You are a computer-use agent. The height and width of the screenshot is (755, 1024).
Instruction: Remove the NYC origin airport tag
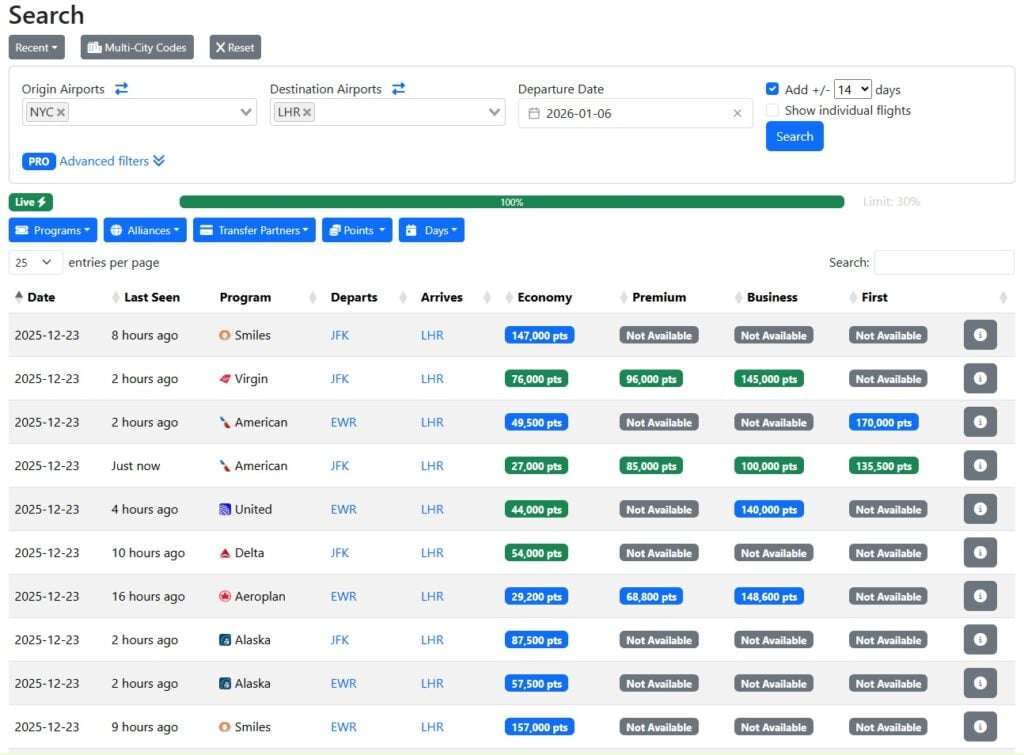pyautogui.click(x=61, y=112)
